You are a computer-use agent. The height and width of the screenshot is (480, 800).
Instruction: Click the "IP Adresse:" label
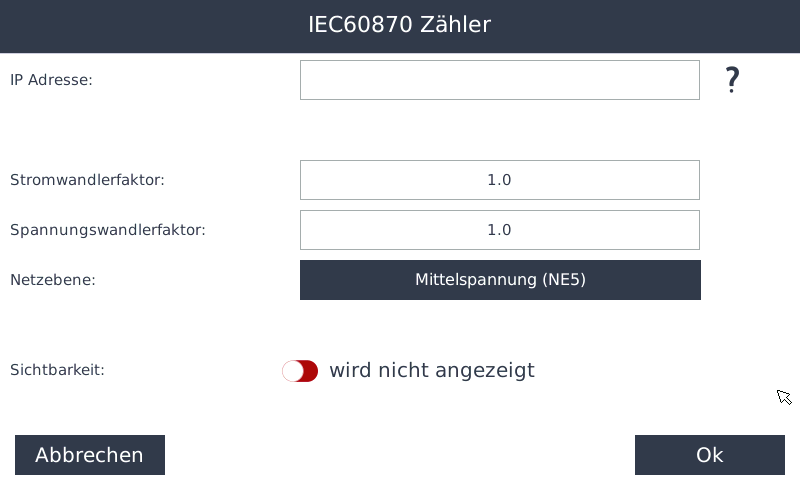click(x=51, y=80)
